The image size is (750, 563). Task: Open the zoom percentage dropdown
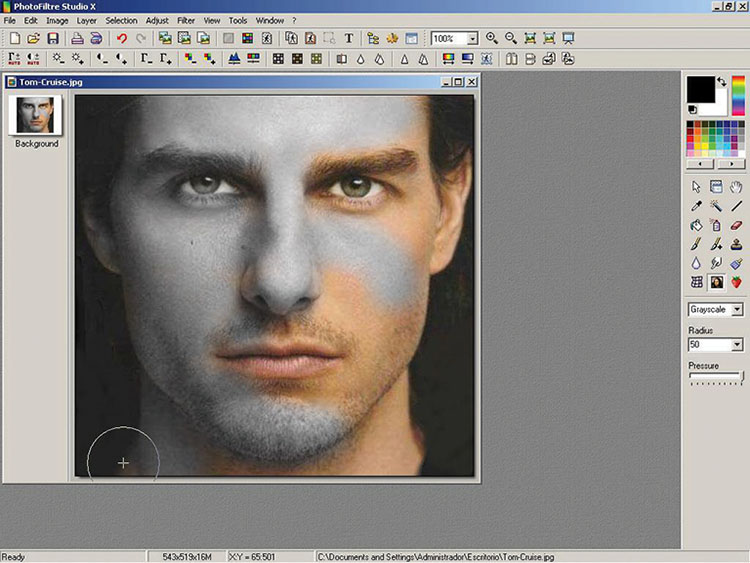pos(472,38)
